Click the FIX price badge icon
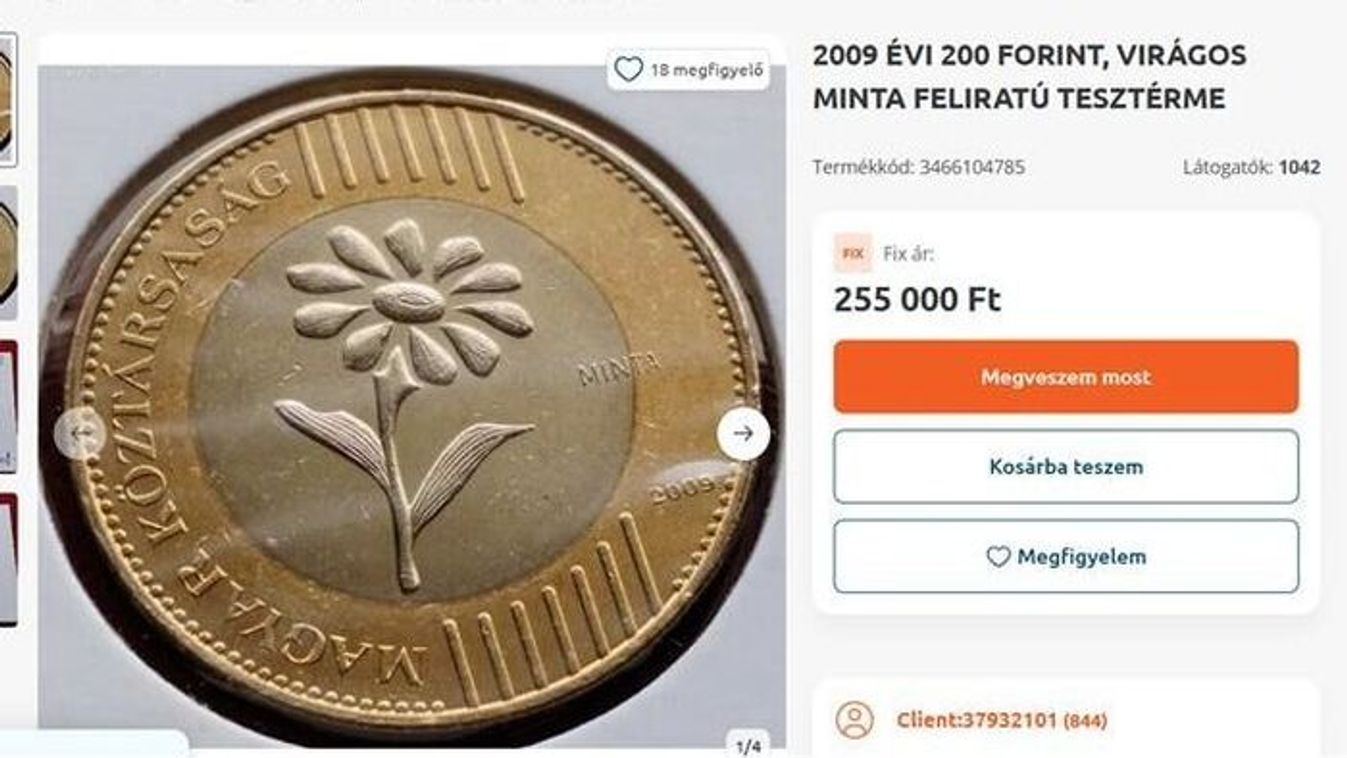The height and width of the screenshot is (758, 1347). coord(853,254)
